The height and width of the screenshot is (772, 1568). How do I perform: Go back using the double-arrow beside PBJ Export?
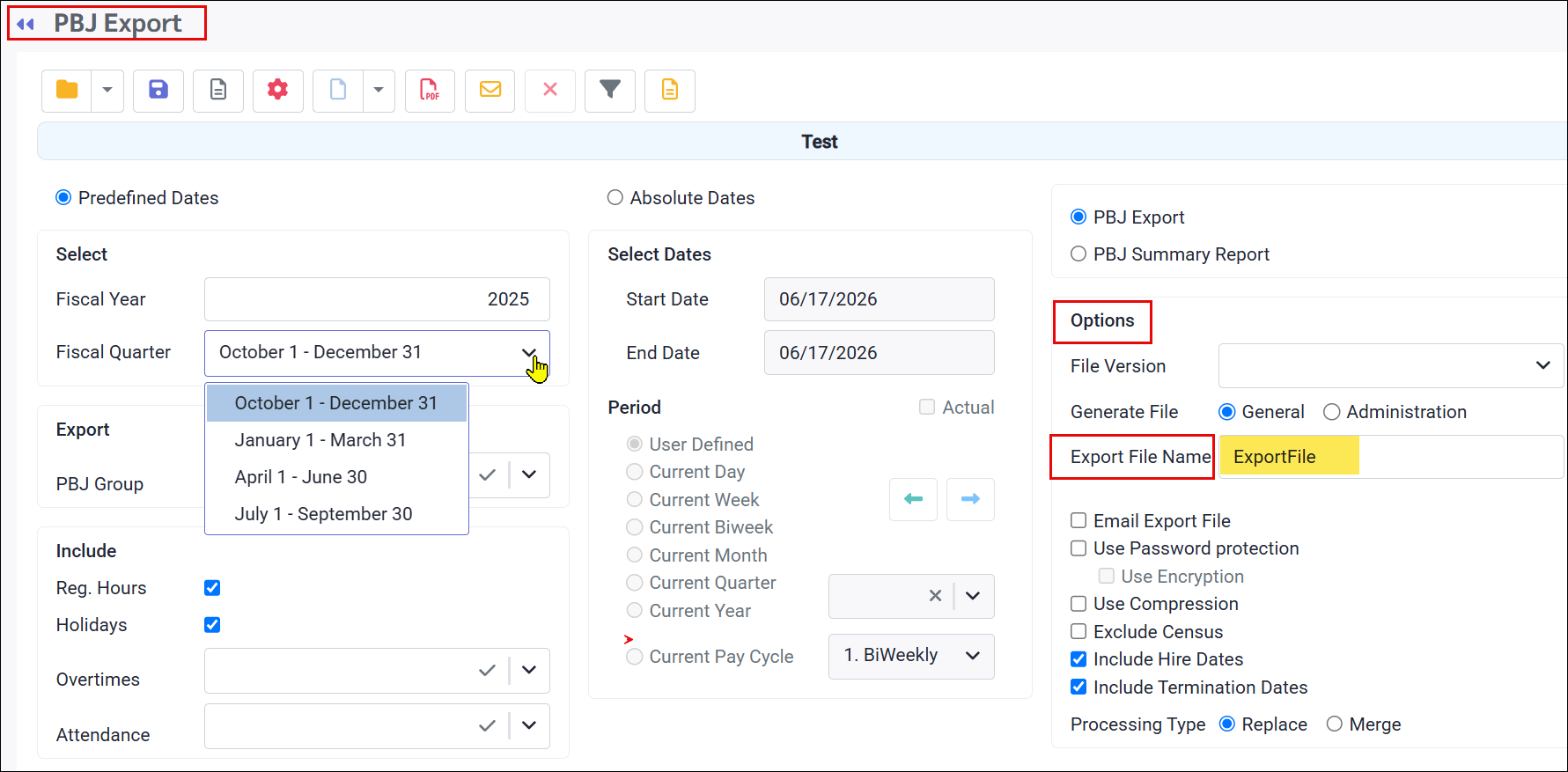[26, 24]
